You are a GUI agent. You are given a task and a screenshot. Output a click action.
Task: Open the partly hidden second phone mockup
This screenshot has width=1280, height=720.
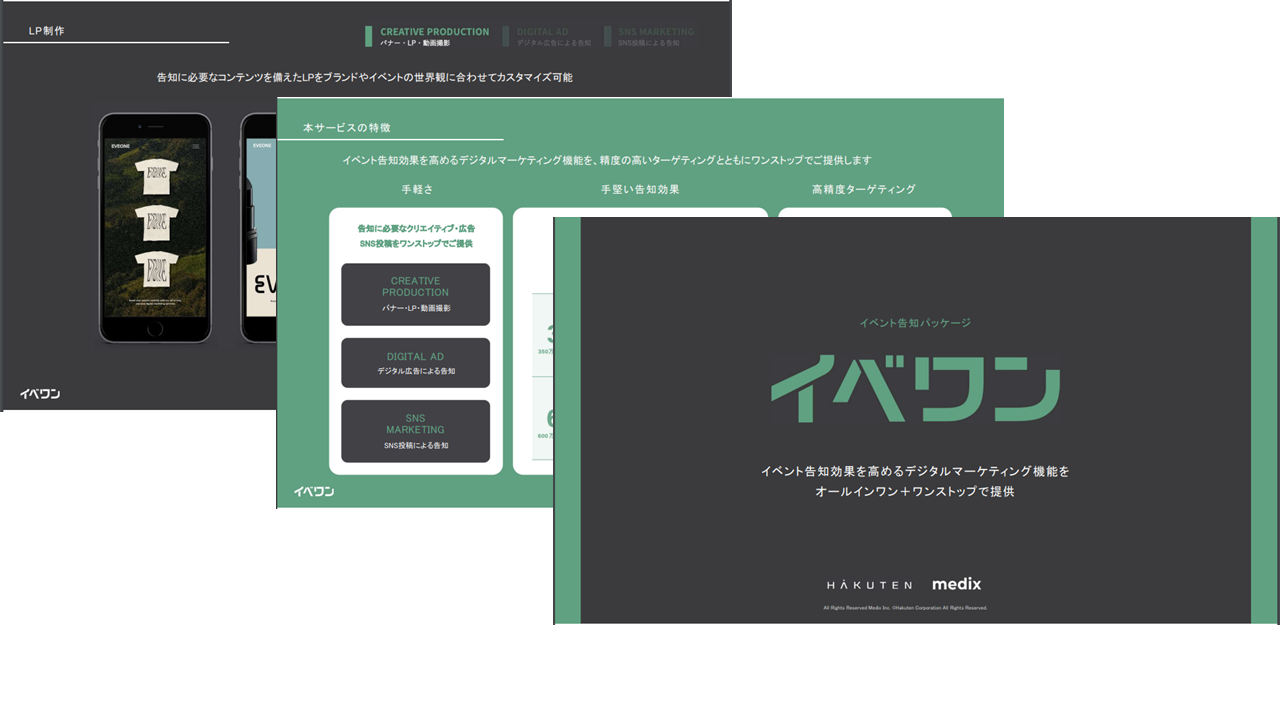coord(258,228)
